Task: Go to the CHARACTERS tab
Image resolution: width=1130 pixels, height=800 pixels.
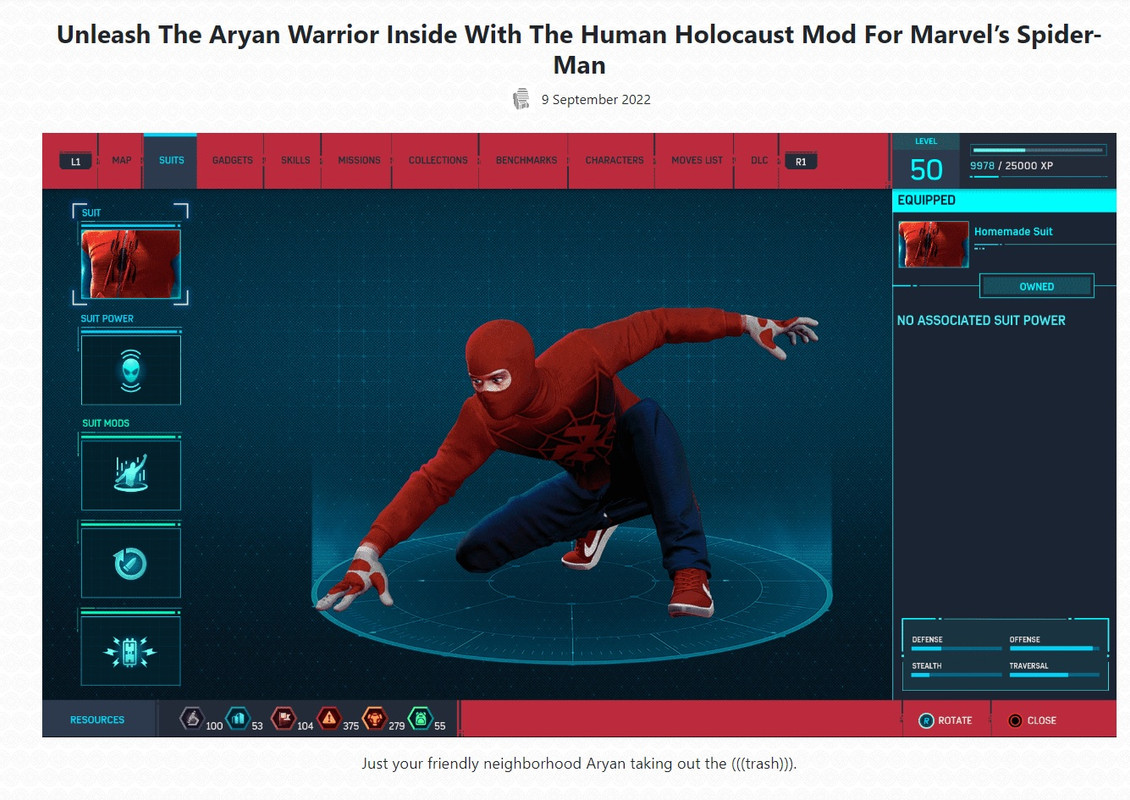Action: (x=614, y=160)
